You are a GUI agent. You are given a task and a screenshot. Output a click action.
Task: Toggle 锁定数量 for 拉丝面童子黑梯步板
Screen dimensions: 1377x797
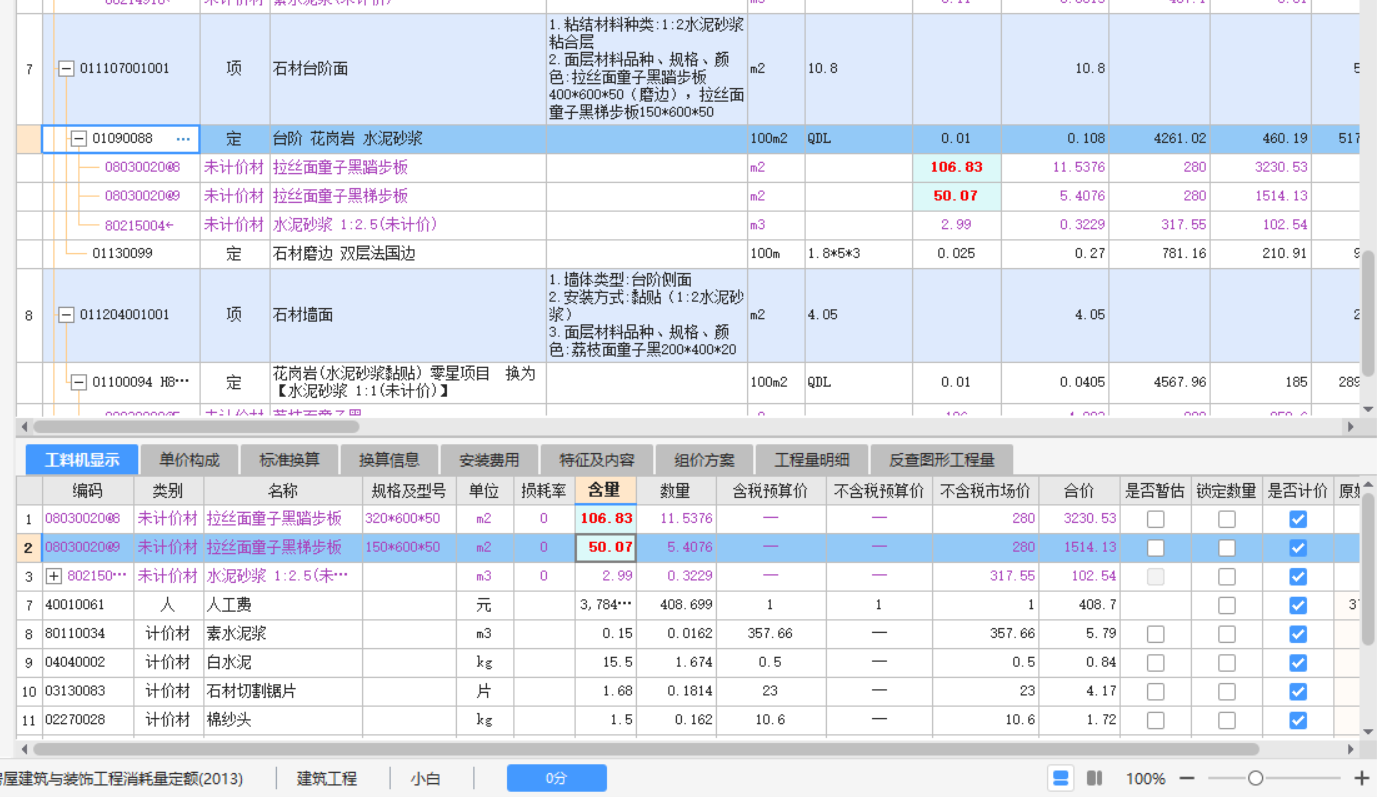tap(1226, 548)
